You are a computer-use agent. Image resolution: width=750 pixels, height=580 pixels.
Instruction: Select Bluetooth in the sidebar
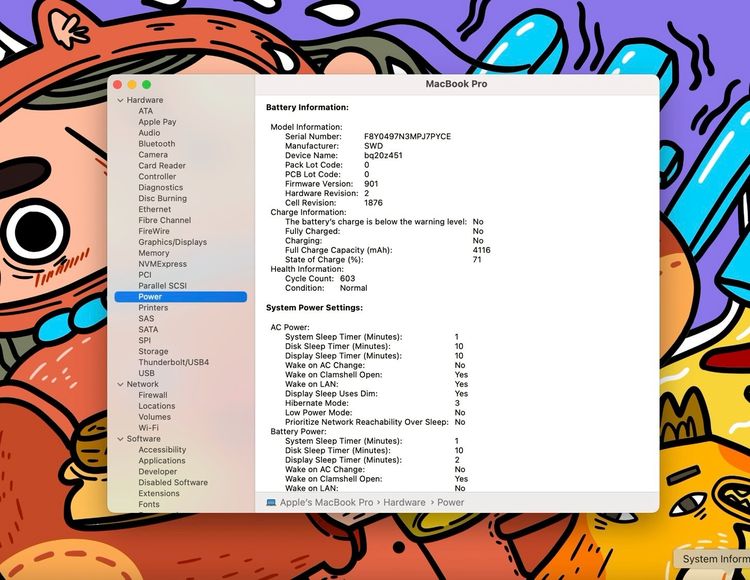pyautogui.click(x=157, y=144)
